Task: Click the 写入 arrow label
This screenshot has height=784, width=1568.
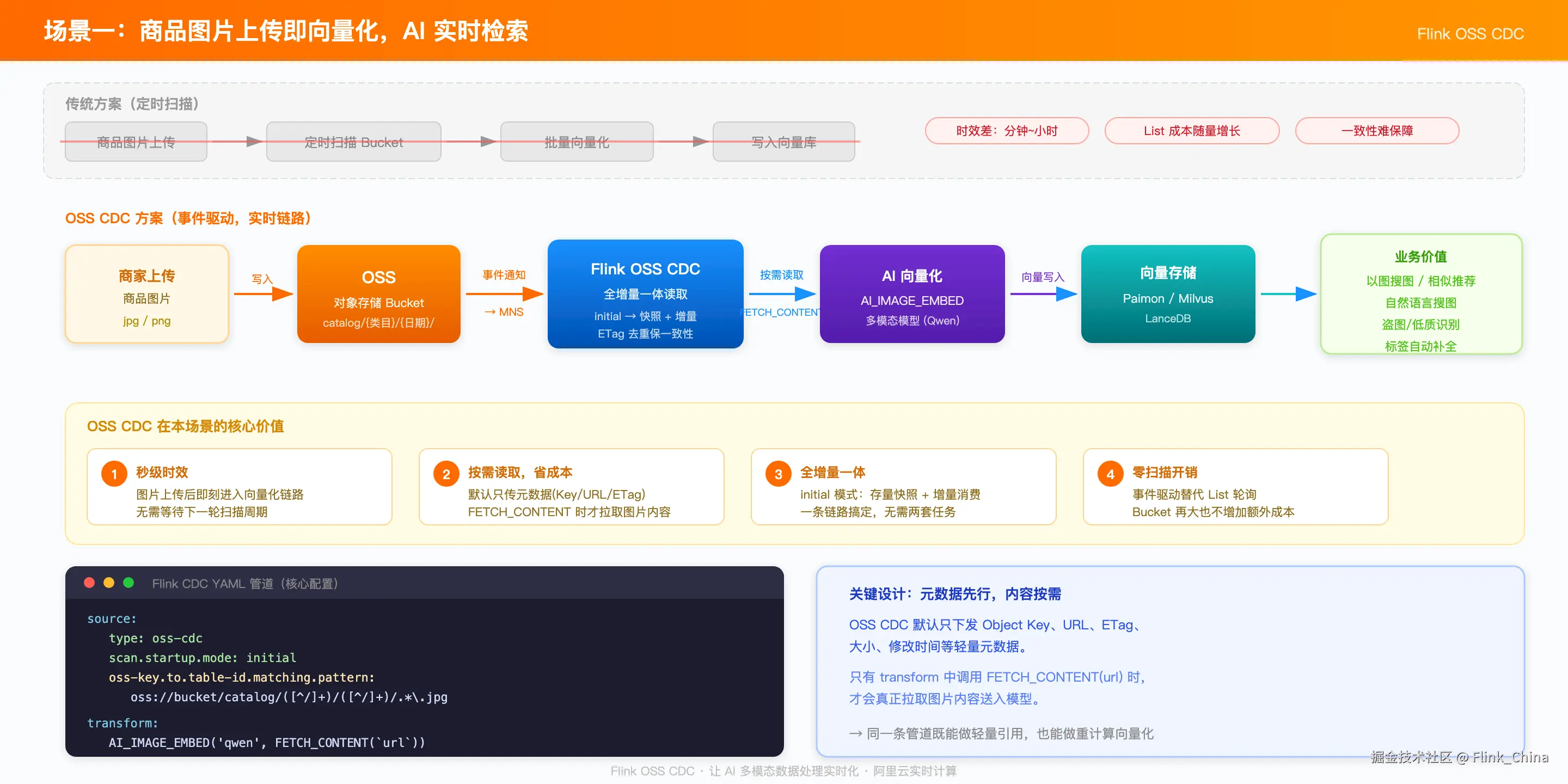Action: (262, 279)
